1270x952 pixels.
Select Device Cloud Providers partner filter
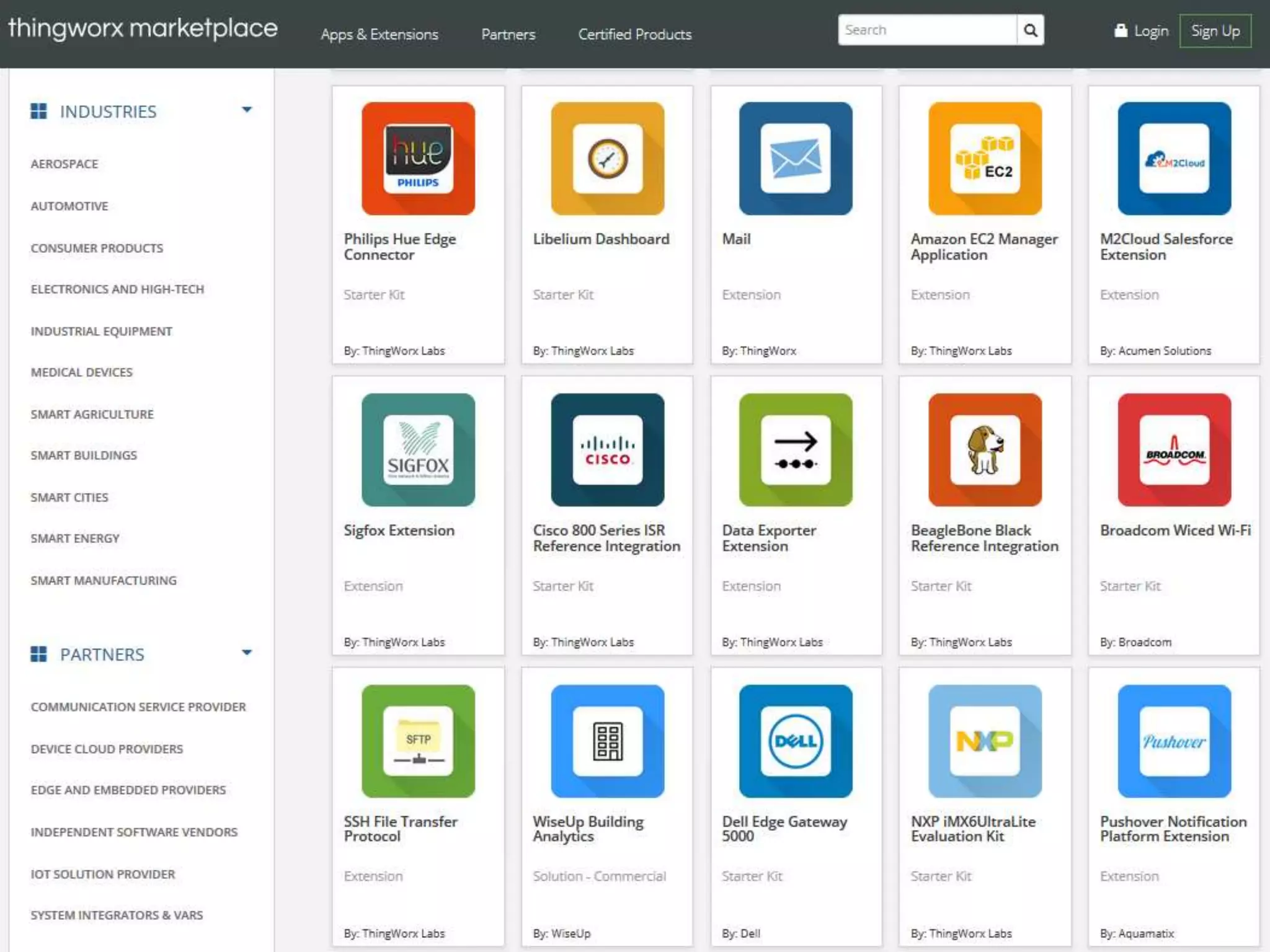[107, 749]
